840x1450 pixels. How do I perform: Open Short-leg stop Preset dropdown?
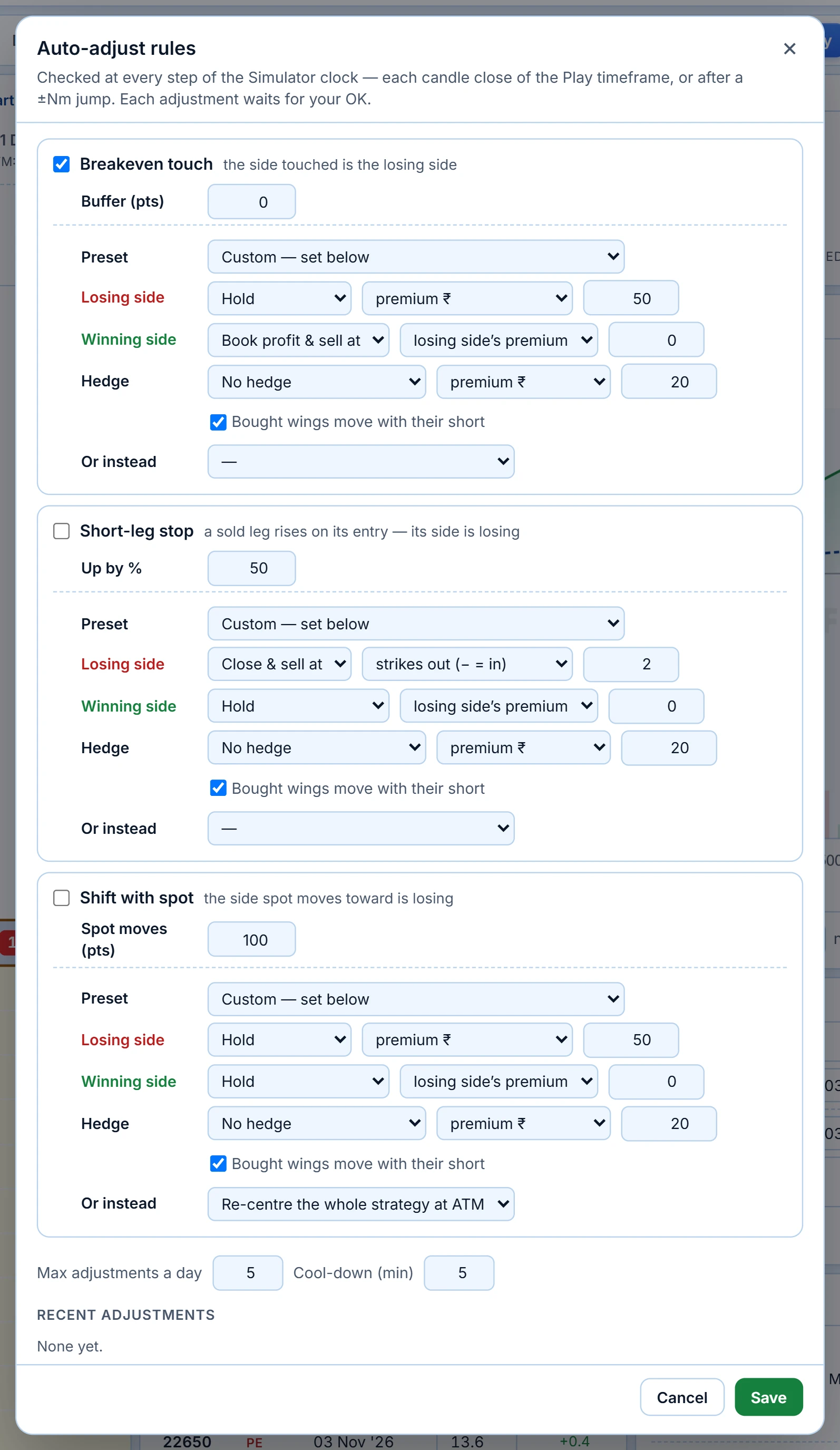coord(415,624)
